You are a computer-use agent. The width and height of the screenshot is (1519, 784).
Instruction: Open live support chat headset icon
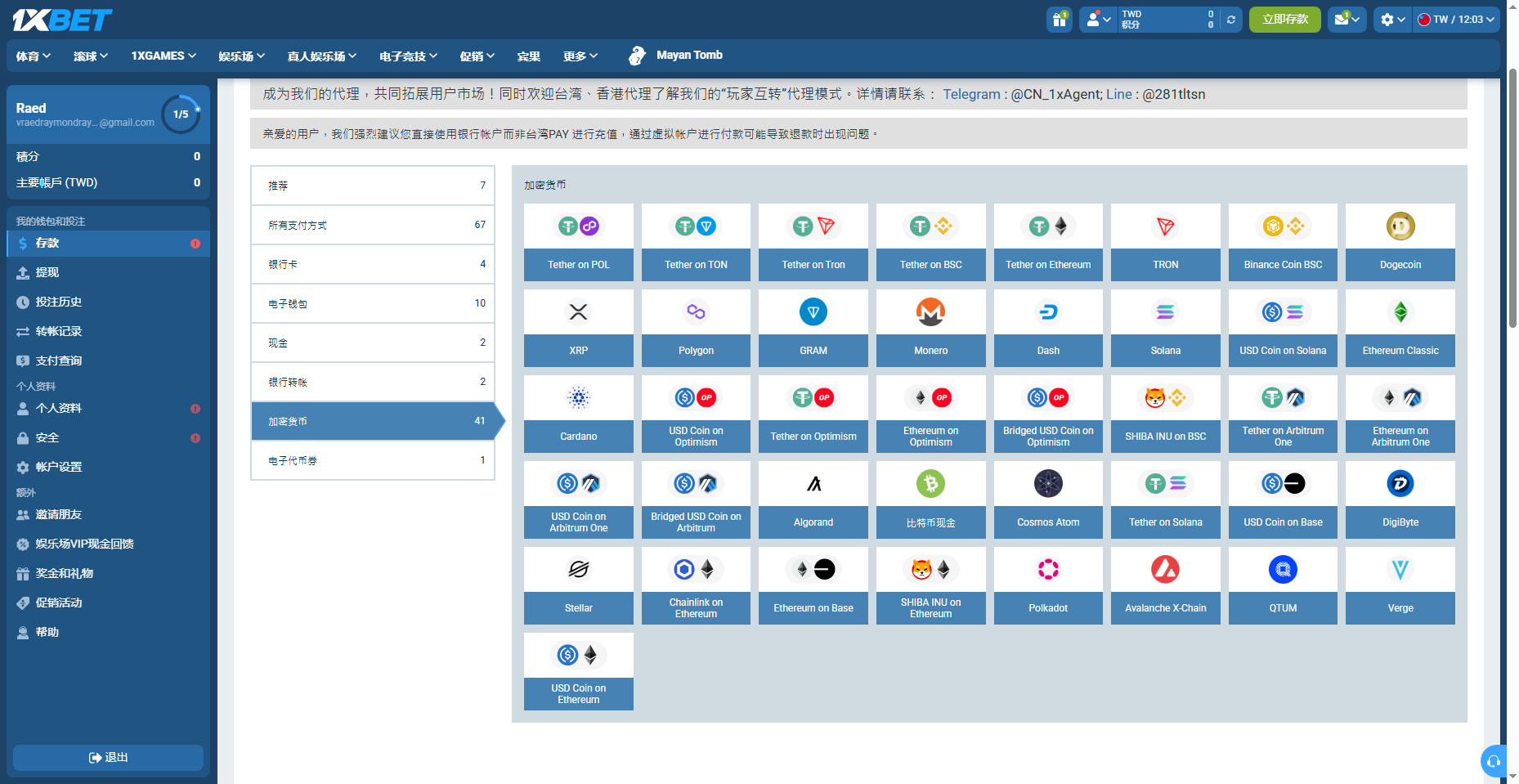pos(1494,761)
